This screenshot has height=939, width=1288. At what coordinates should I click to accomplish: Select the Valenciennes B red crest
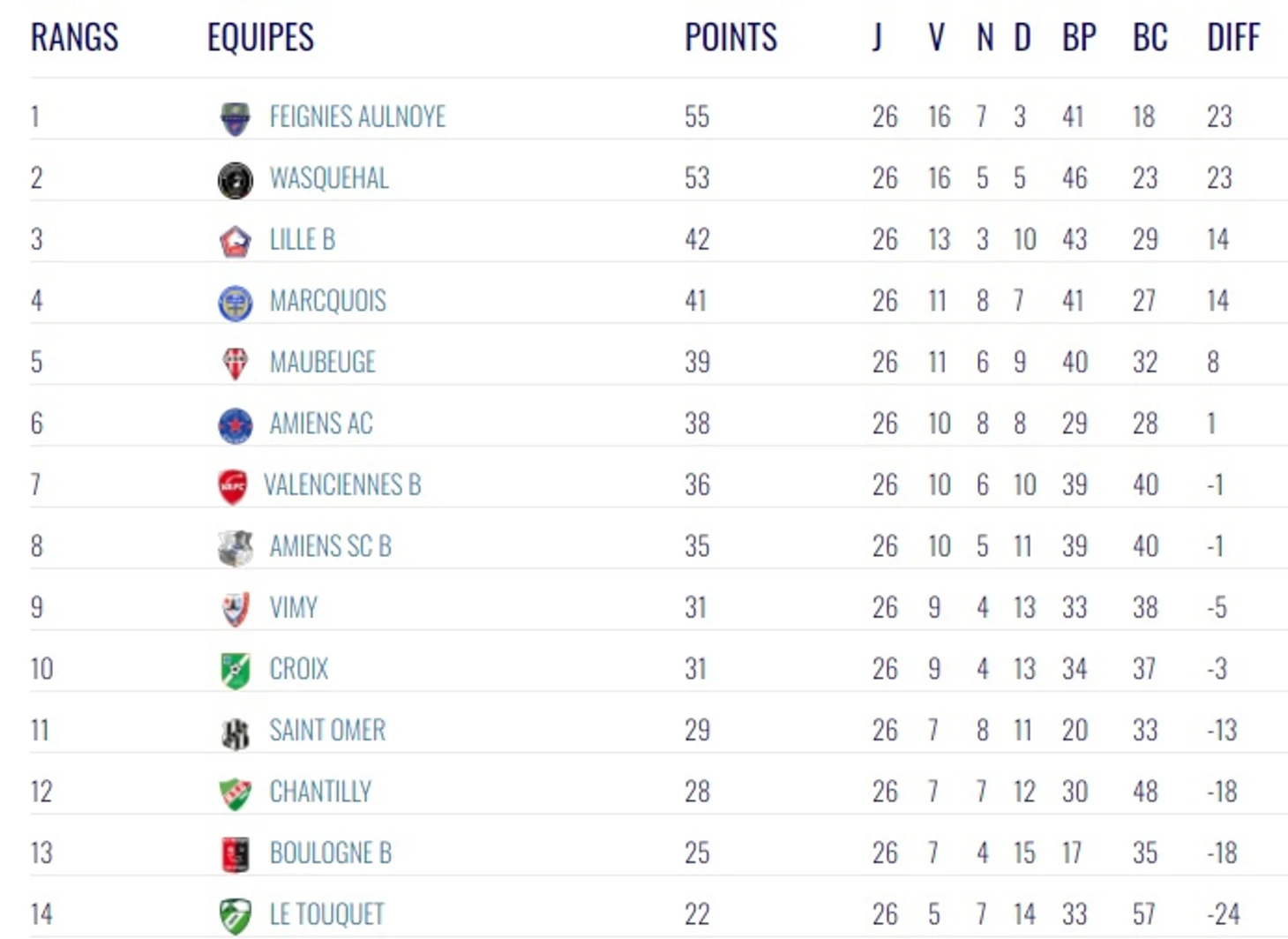pos(233,486)
